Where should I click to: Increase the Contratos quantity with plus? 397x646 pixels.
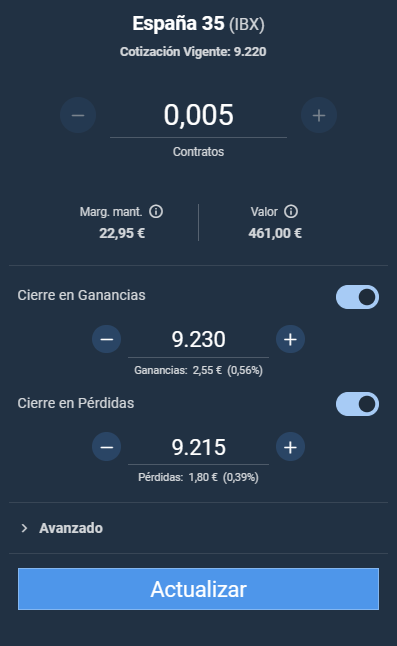pos(319,115)
